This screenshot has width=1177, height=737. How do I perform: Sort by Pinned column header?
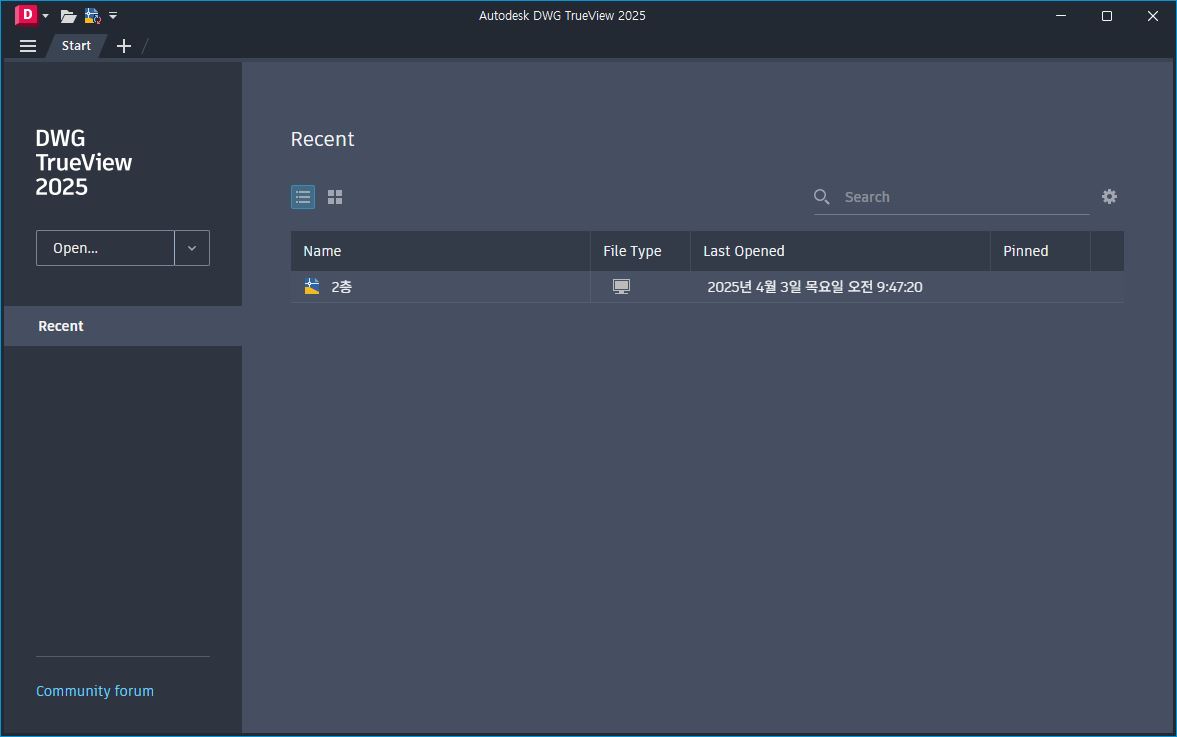click(1040, 251)
